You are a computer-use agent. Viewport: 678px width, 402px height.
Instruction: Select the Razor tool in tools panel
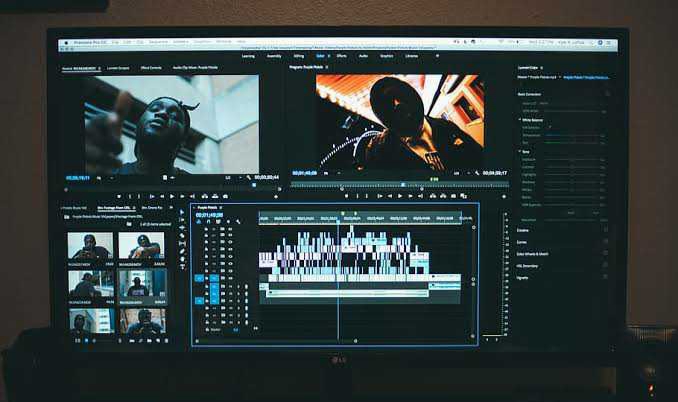point(182,236)
